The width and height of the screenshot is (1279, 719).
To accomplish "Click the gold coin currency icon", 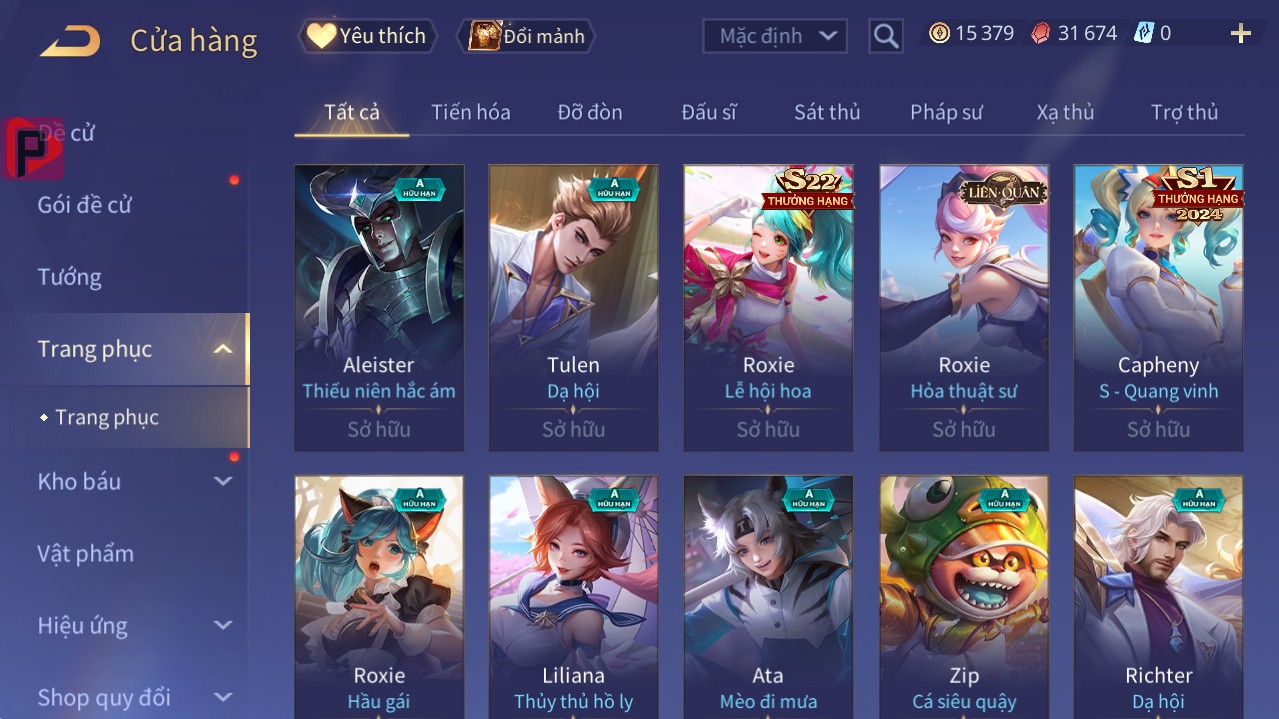I will pyautogui.click(x=939, y=34).
